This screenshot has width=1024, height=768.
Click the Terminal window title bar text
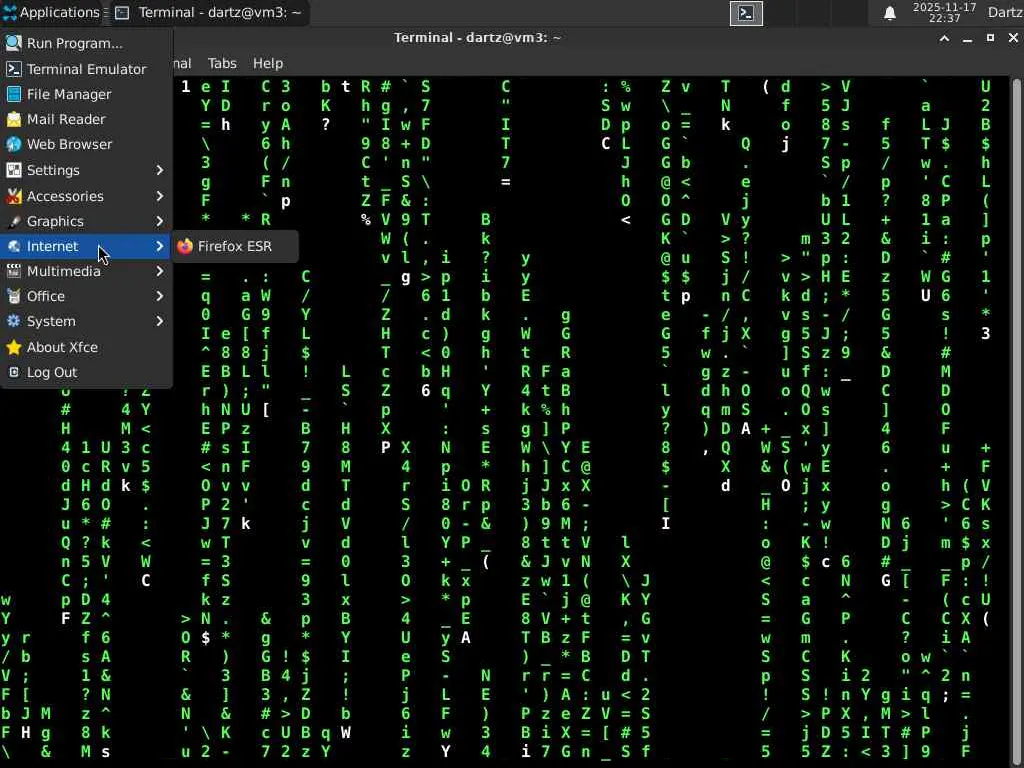point(477,38)
